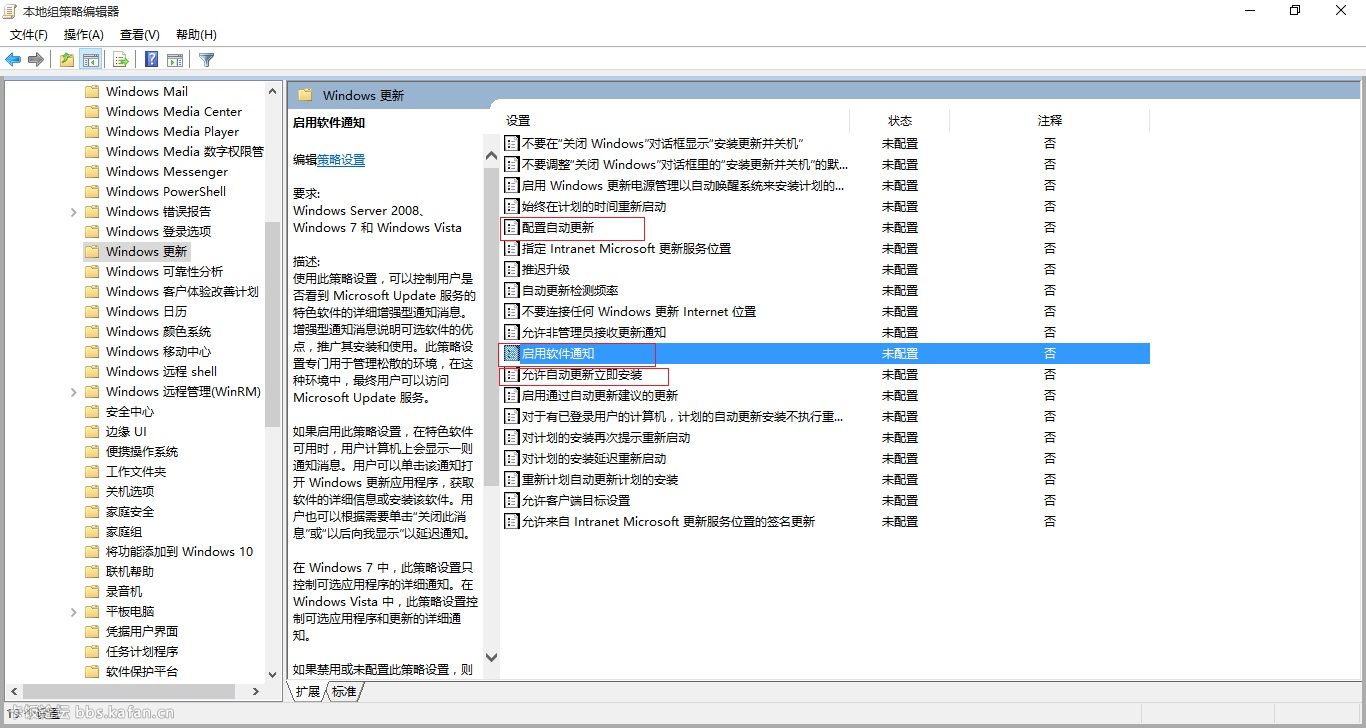This screenshot has height=728, width=1366.
Task: Click the folder icon beside Windows Mail
Action: click(x=92, y=91)
